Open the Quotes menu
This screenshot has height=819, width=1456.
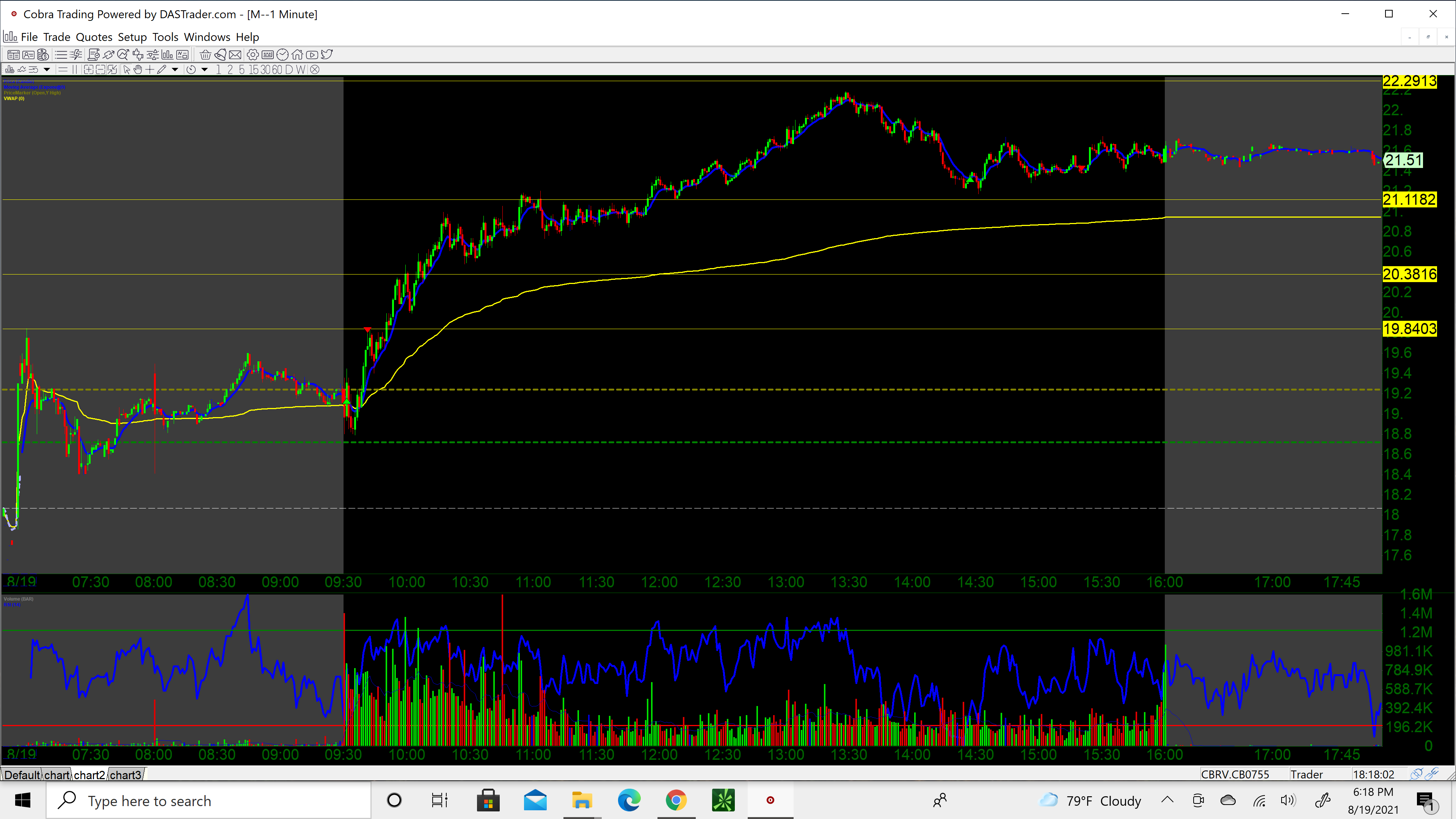click(94, 37)
